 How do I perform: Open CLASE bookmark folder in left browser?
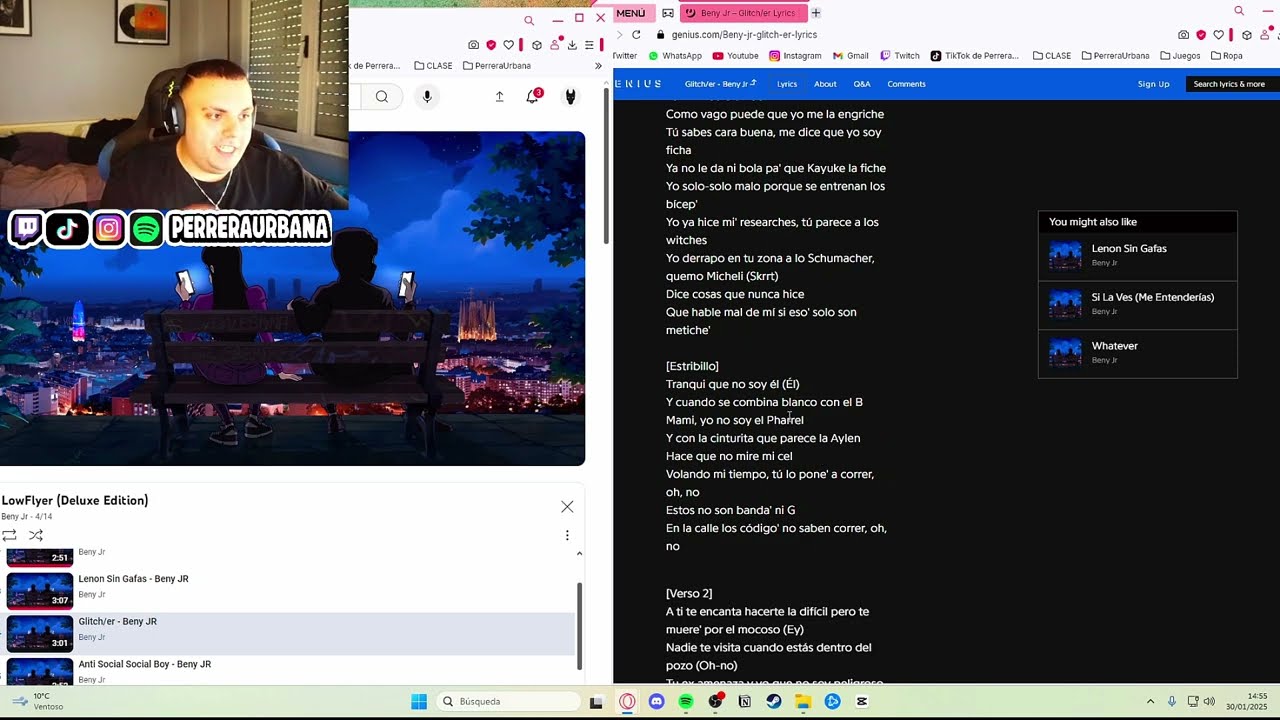433,66
